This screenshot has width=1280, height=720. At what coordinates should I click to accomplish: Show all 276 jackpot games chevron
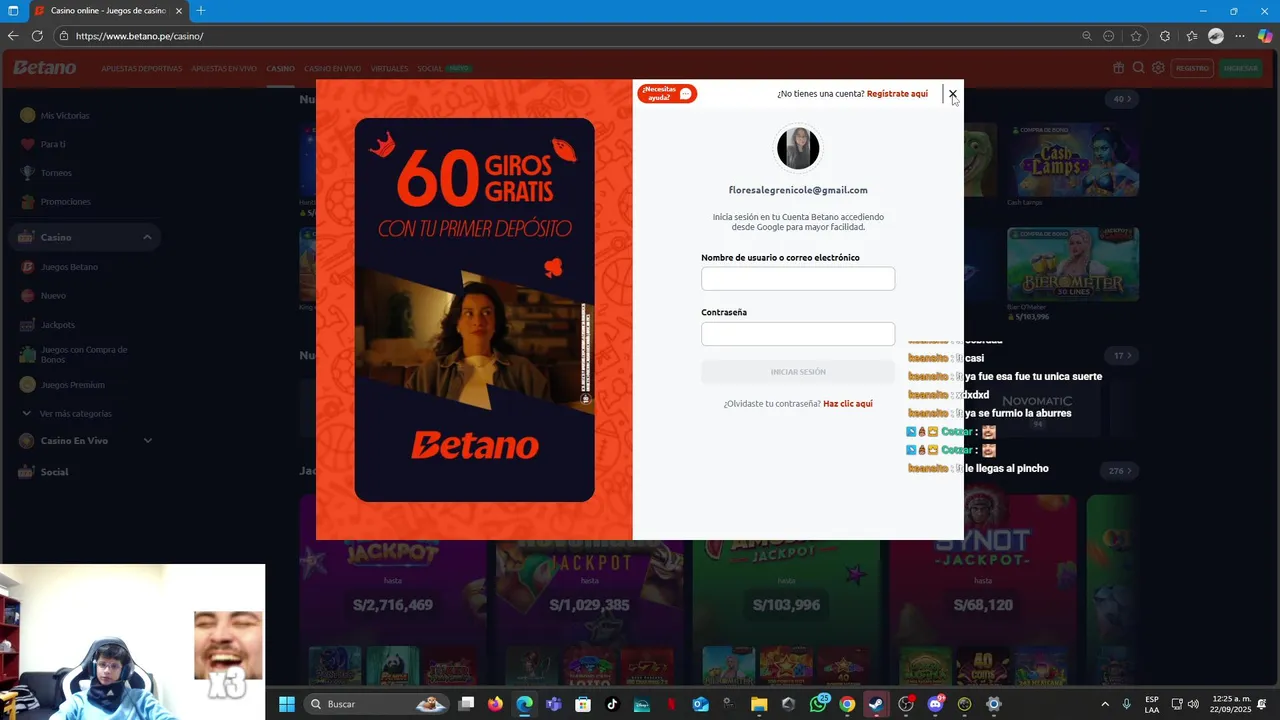tap(1122, 471)
